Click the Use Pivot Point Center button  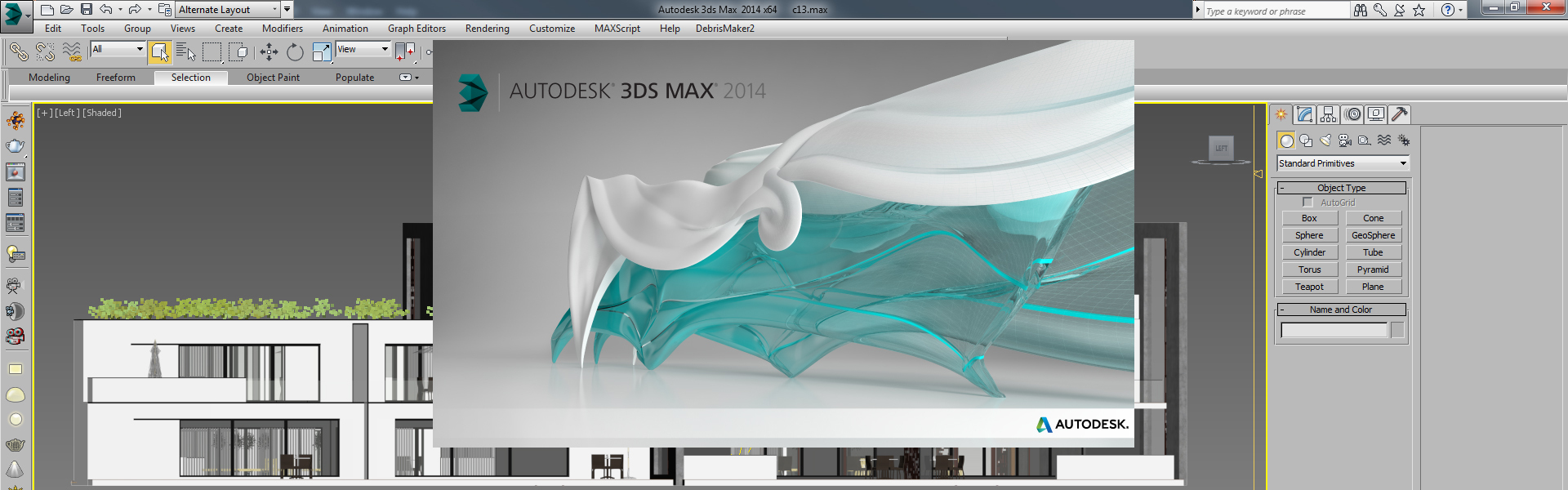405,52
